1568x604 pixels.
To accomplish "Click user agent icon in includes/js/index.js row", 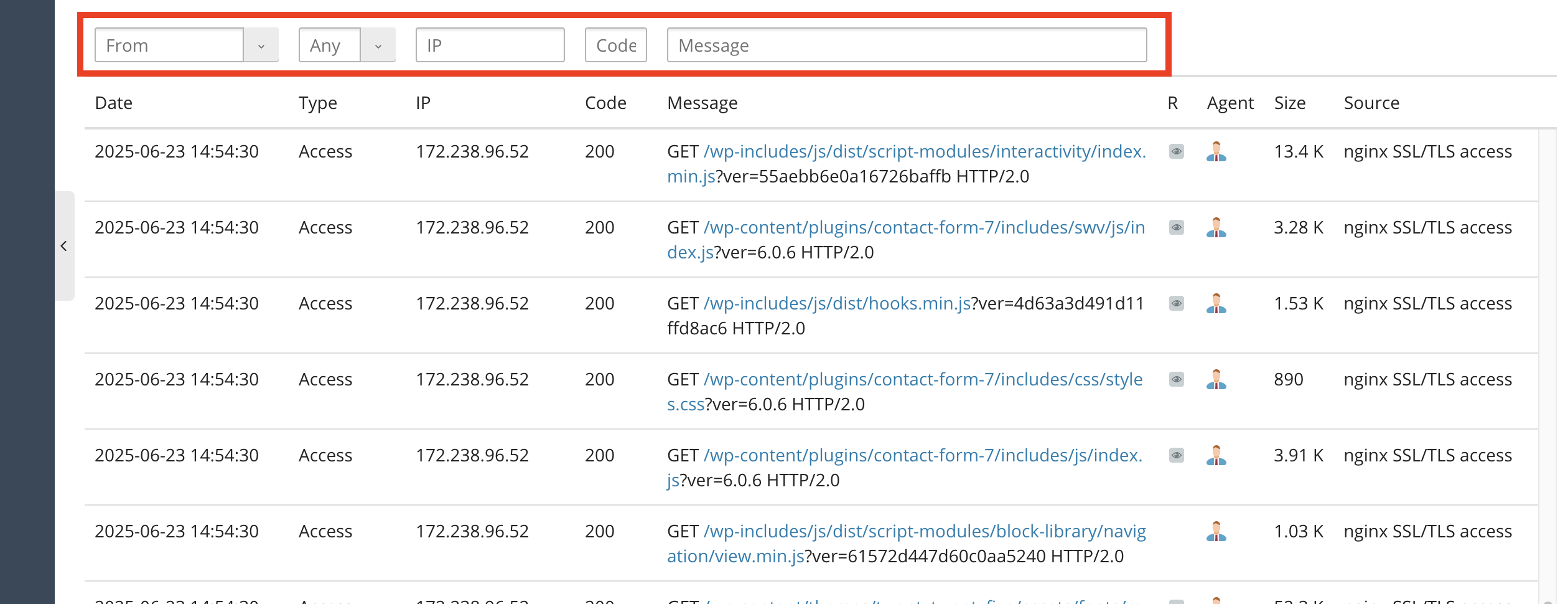I will [x=1216, y=455].
